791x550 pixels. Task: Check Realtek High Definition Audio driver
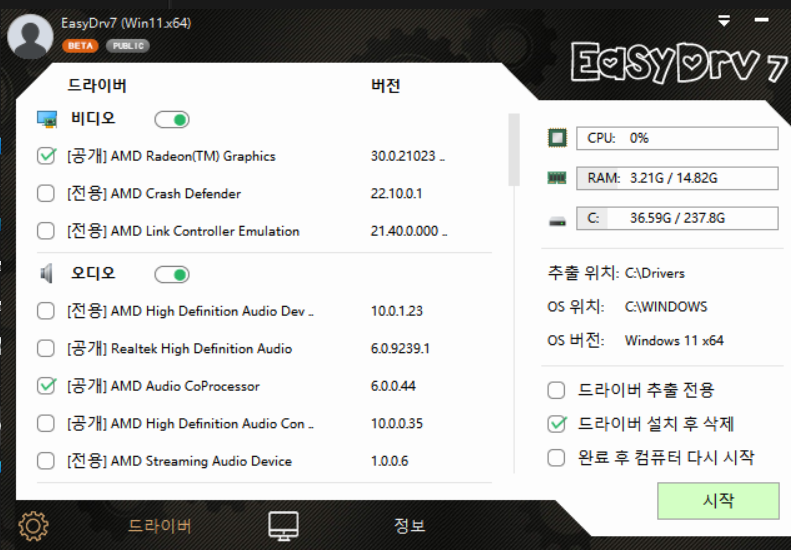[x=46, y=348]
